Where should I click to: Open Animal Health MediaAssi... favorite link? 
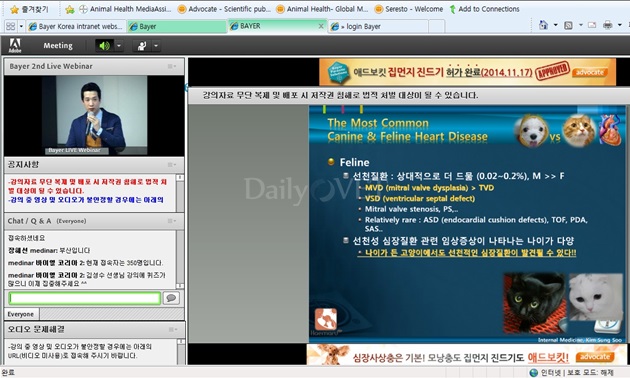[125, 9]
